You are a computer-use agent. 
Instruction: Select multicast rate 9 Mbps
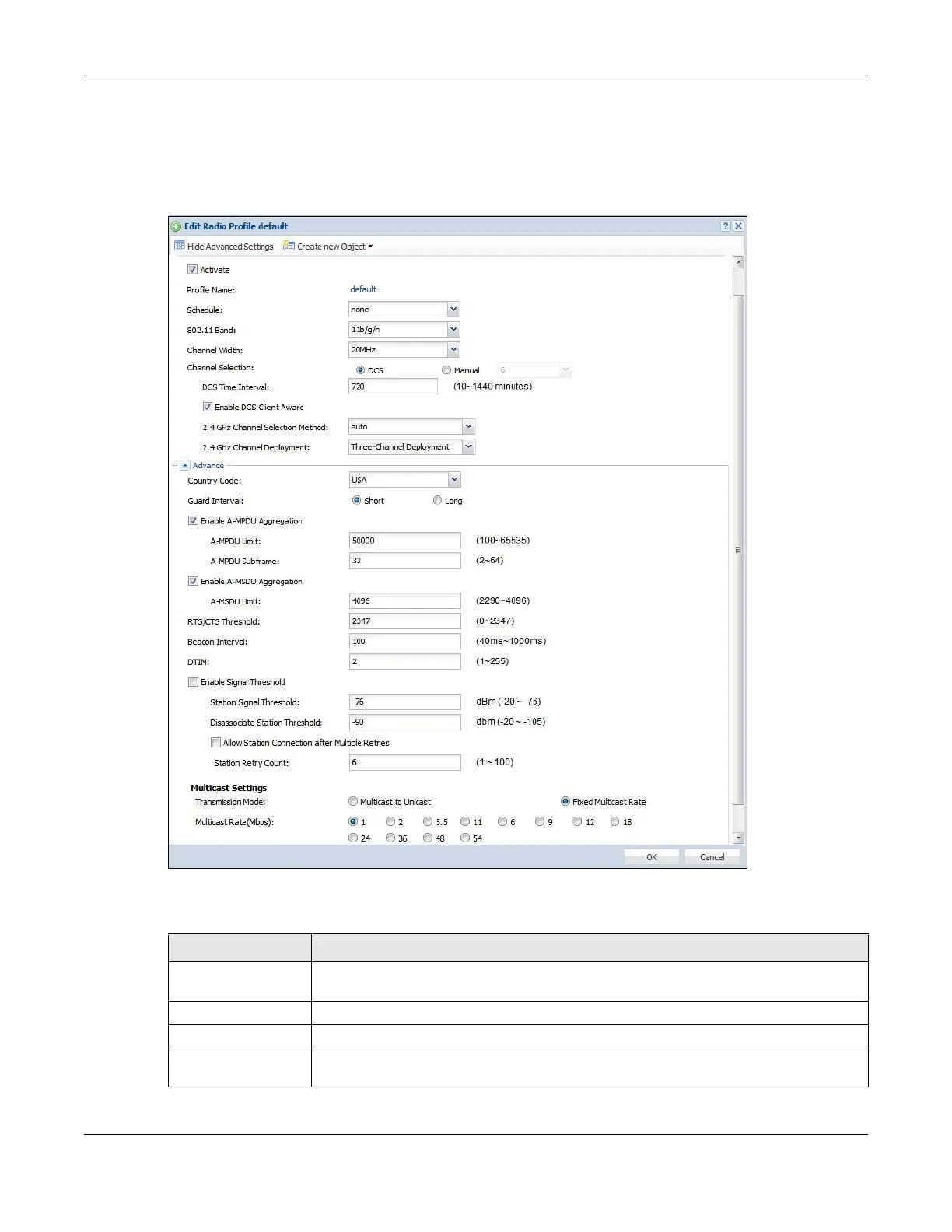pos(540,821)
